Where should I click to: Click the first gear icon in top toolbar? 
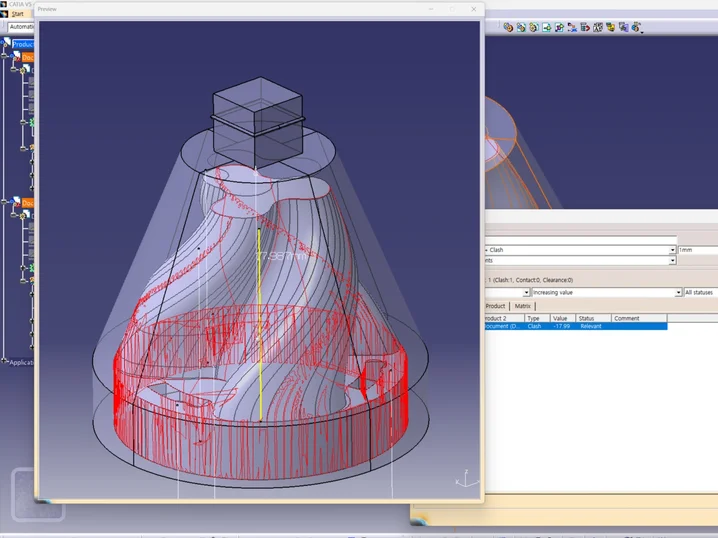(509, 28)
